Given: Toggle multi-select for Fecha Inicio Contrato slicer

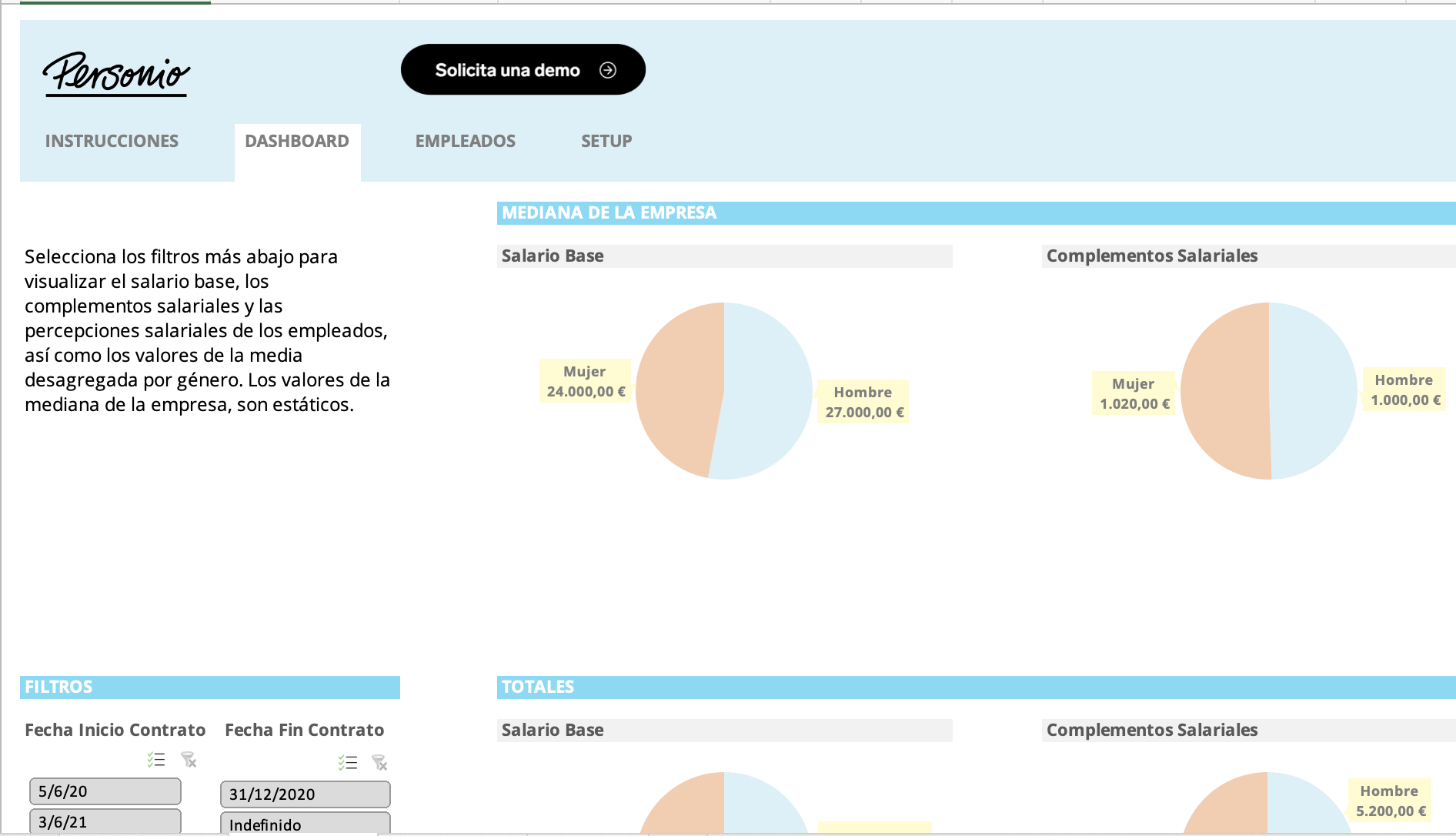Looking at the screenshot, I should (x=156, y=760).
